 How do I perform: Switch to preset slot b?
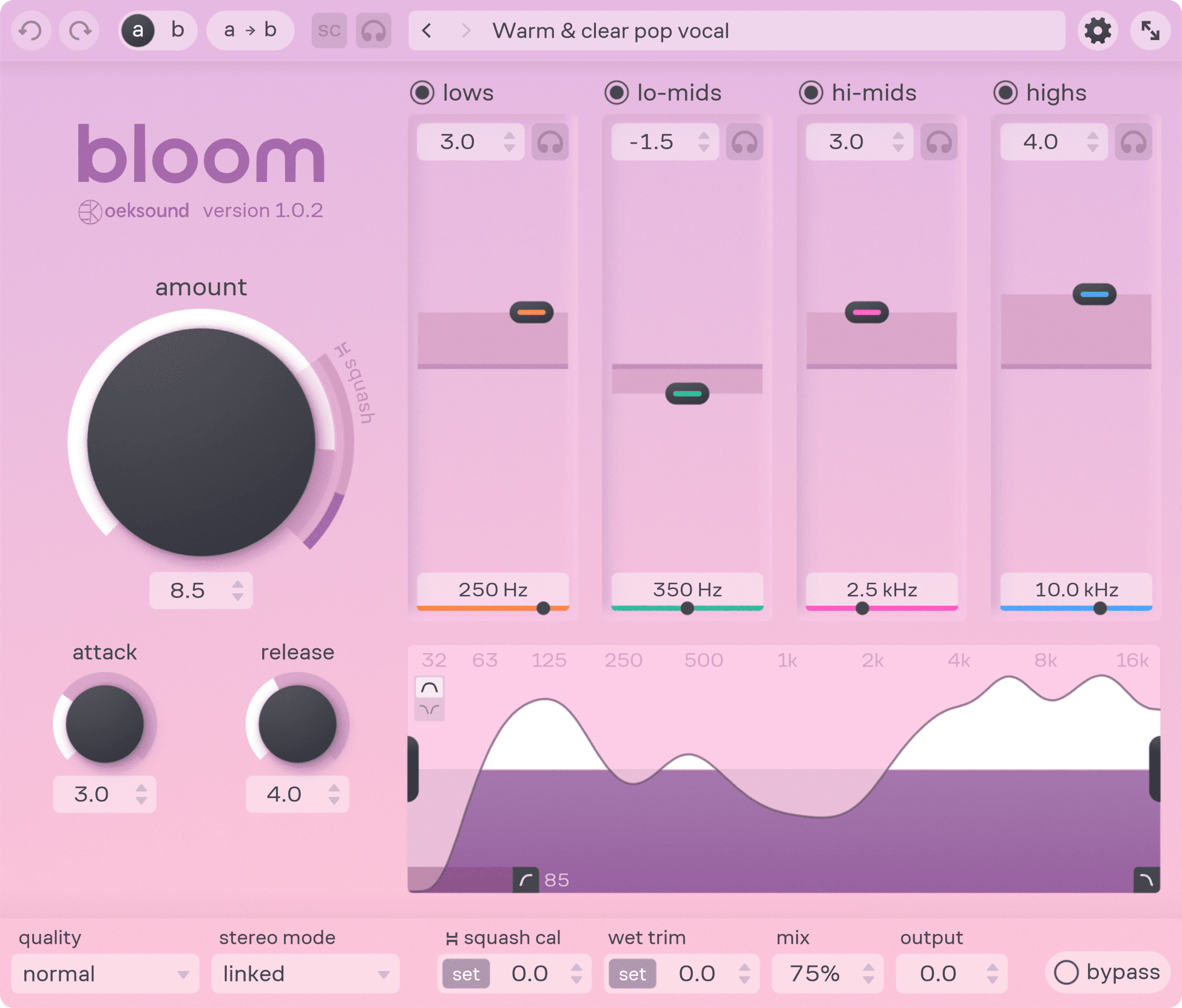(177, 30)
